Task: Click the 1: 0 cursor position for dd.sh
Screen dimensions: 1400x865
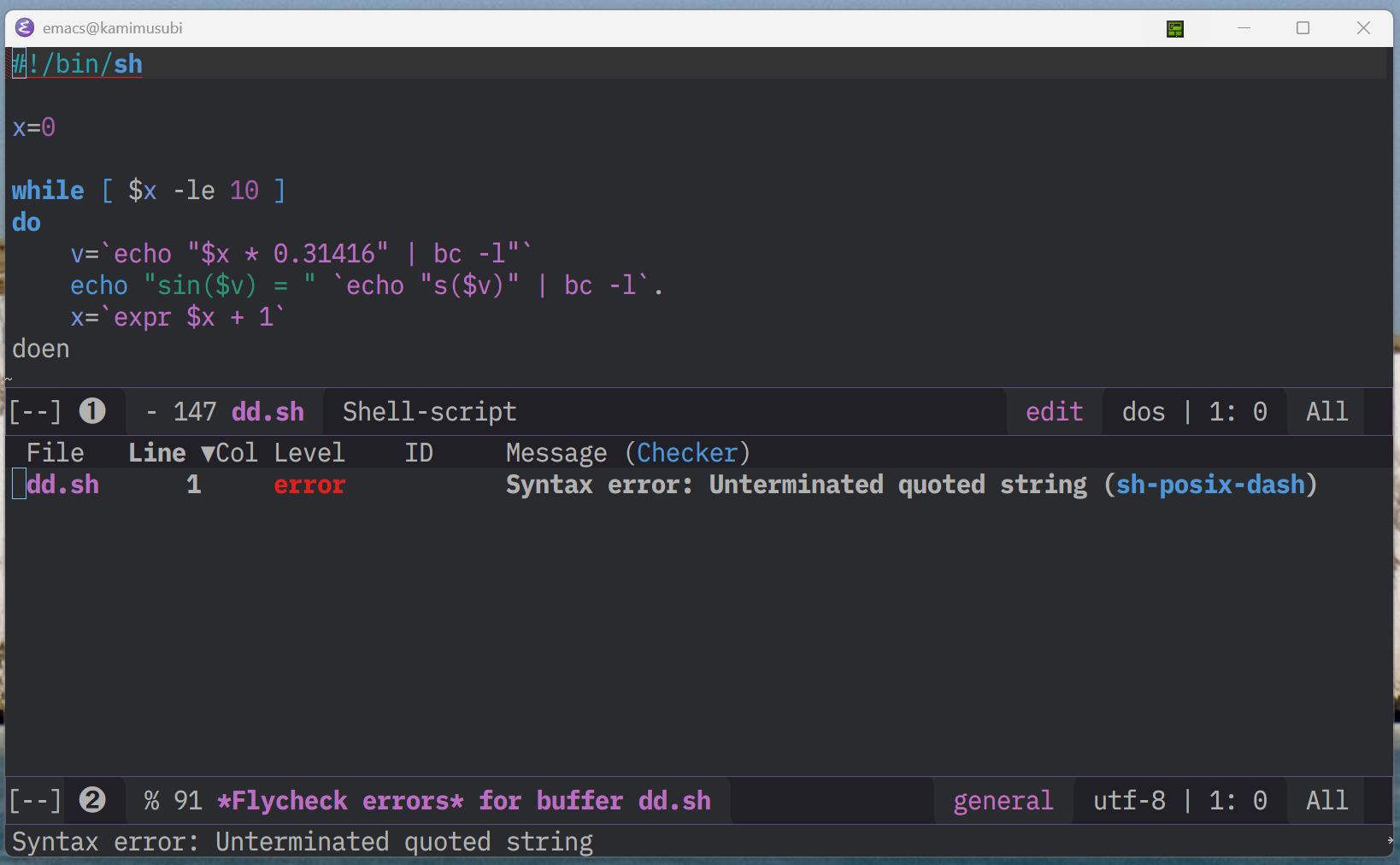Action: pyautogui.click(x=1238, y=412)
